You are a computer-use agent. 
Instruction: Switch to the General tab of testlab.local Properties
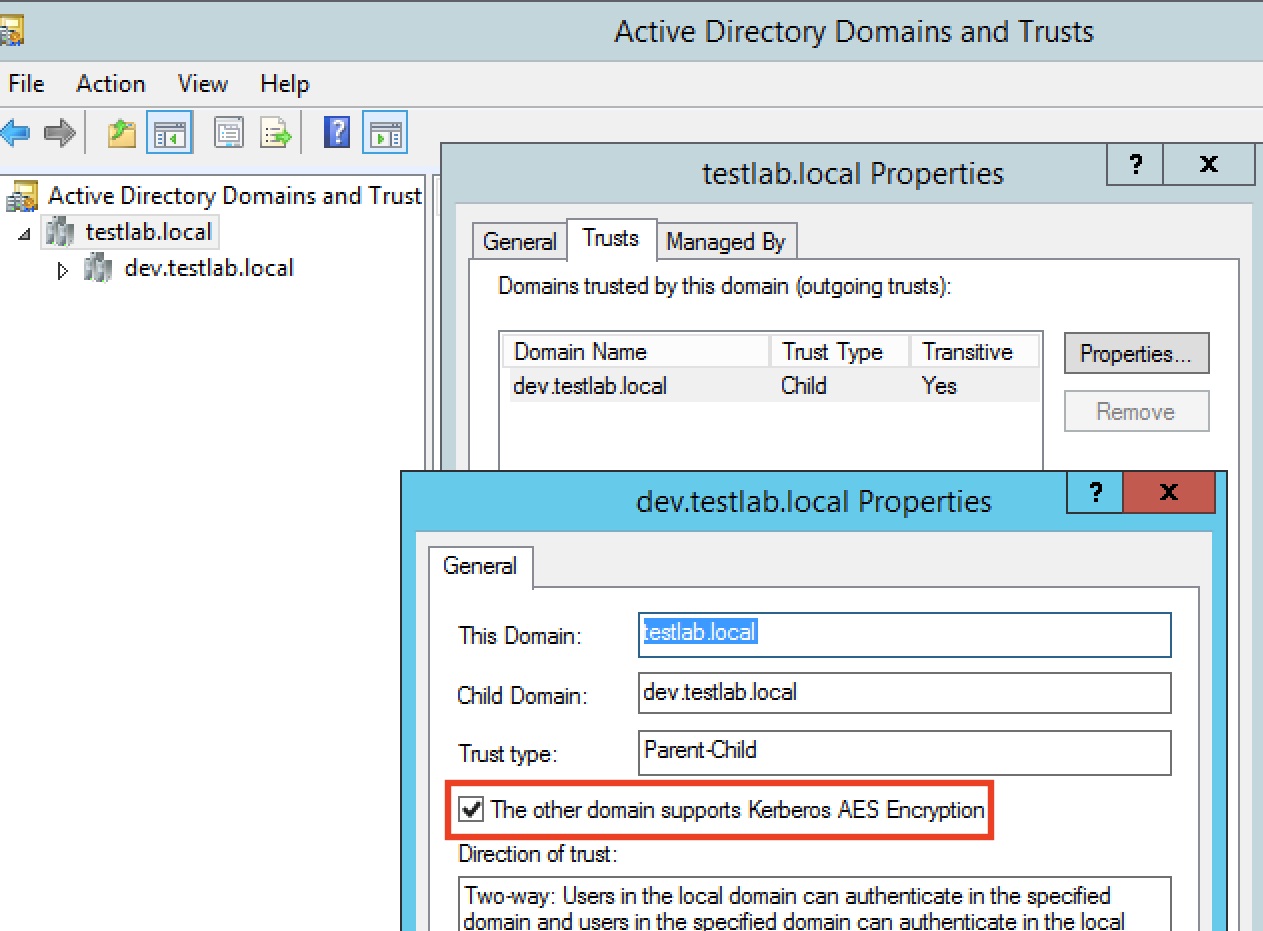519,242
